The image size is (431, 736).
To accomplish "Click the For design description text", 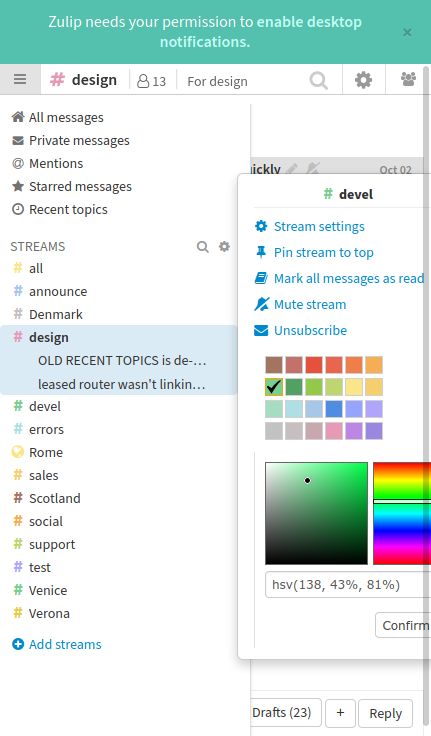I will tap(217, 82).
